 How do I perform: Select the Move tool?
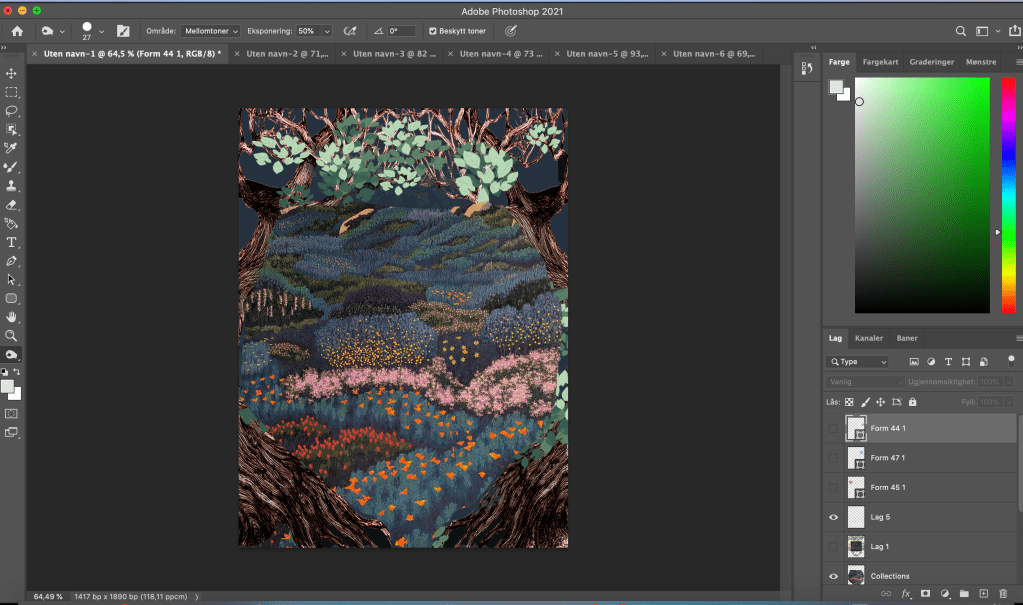[x=12, y=74]
